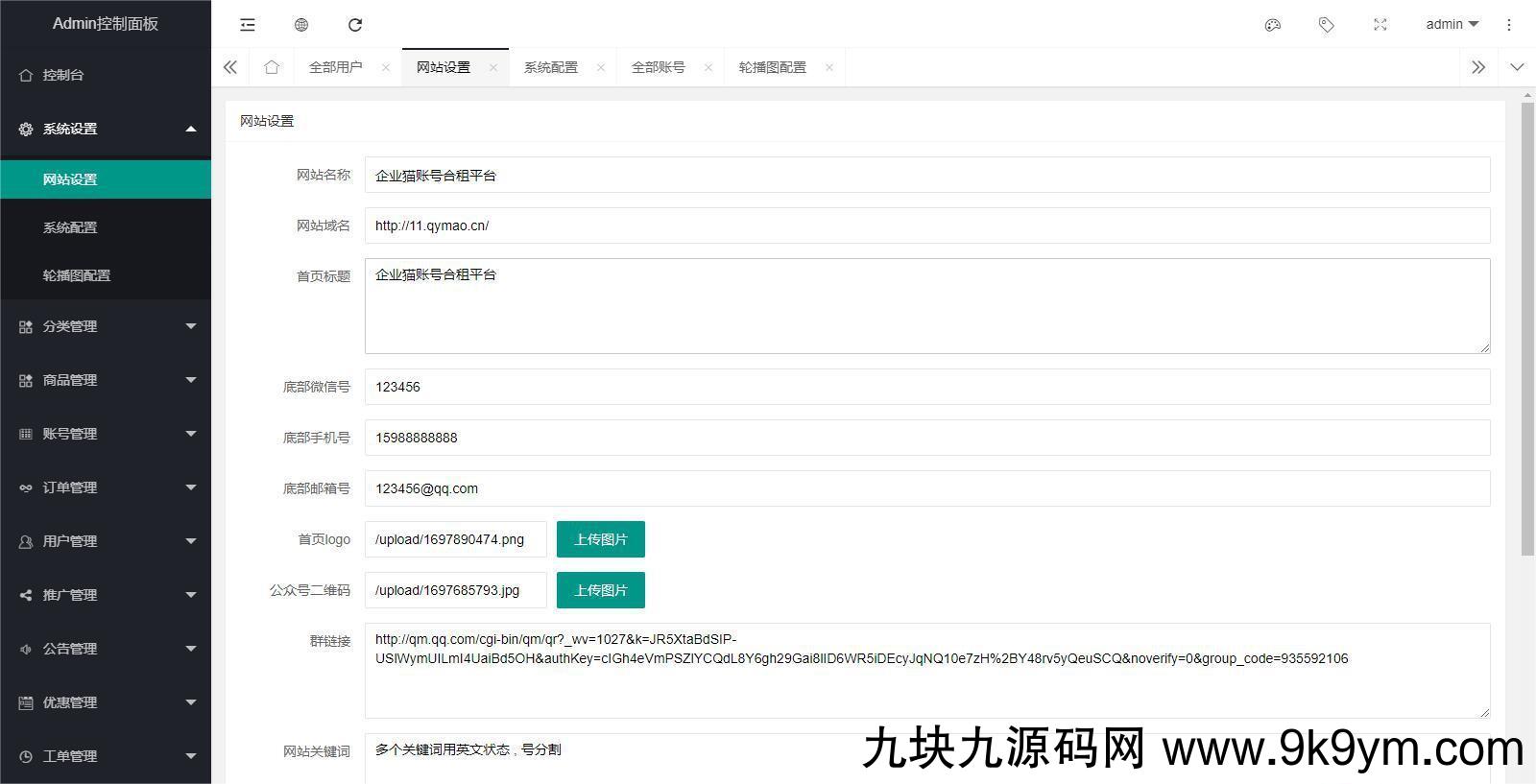The image size is (1536, 784).
Task: Expand the 商品管理 sidebar menu
Action: (x=106, y=380)
